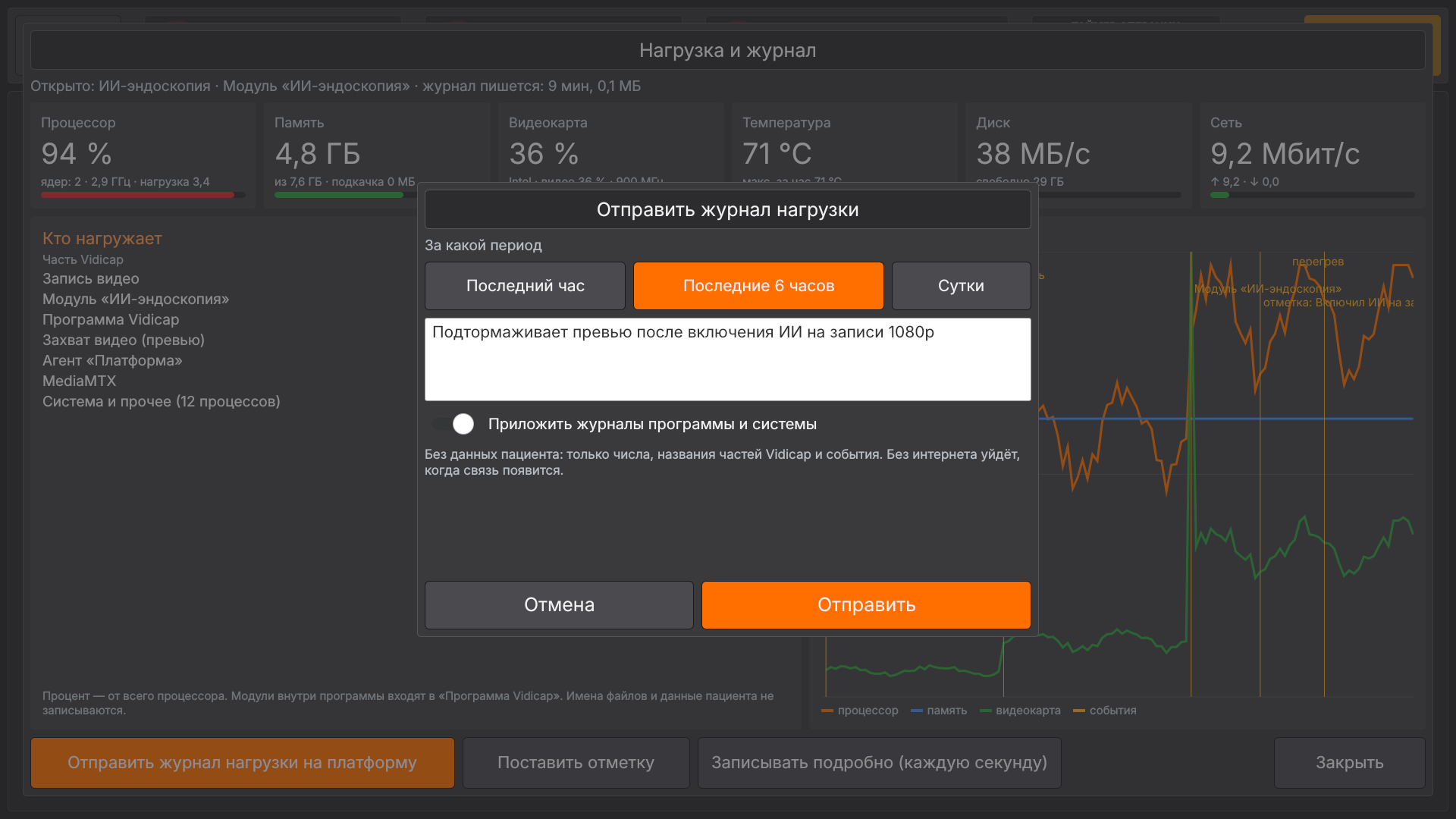The image size is (1456, 819).
Task: Click the "71 °C" temperature value
Action: coord(777,154)
